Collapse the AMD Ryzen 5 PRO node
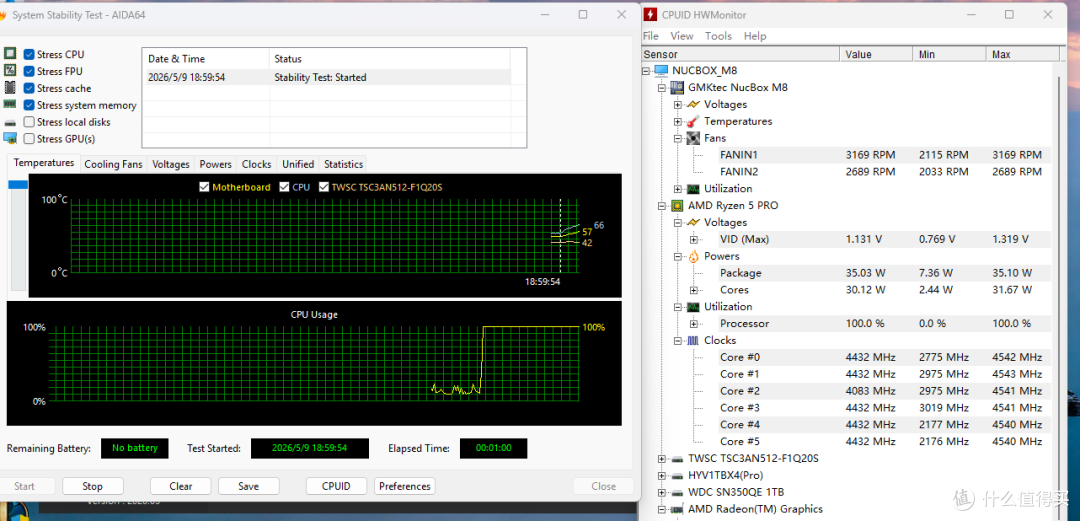 point(662,205)
